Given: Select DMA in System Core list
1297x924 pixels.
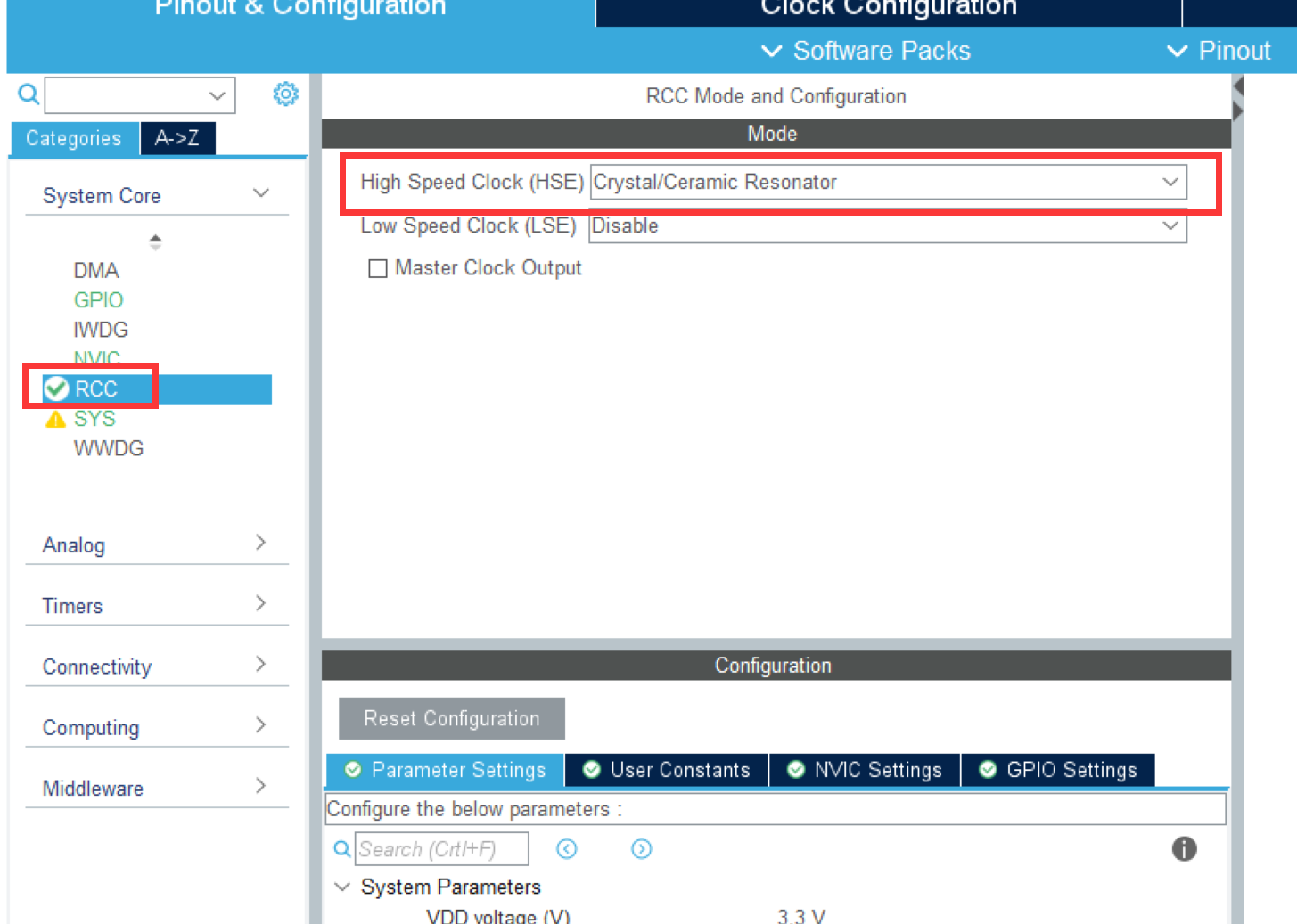Looking at the screenshot, I should click(x=96, y=270).
